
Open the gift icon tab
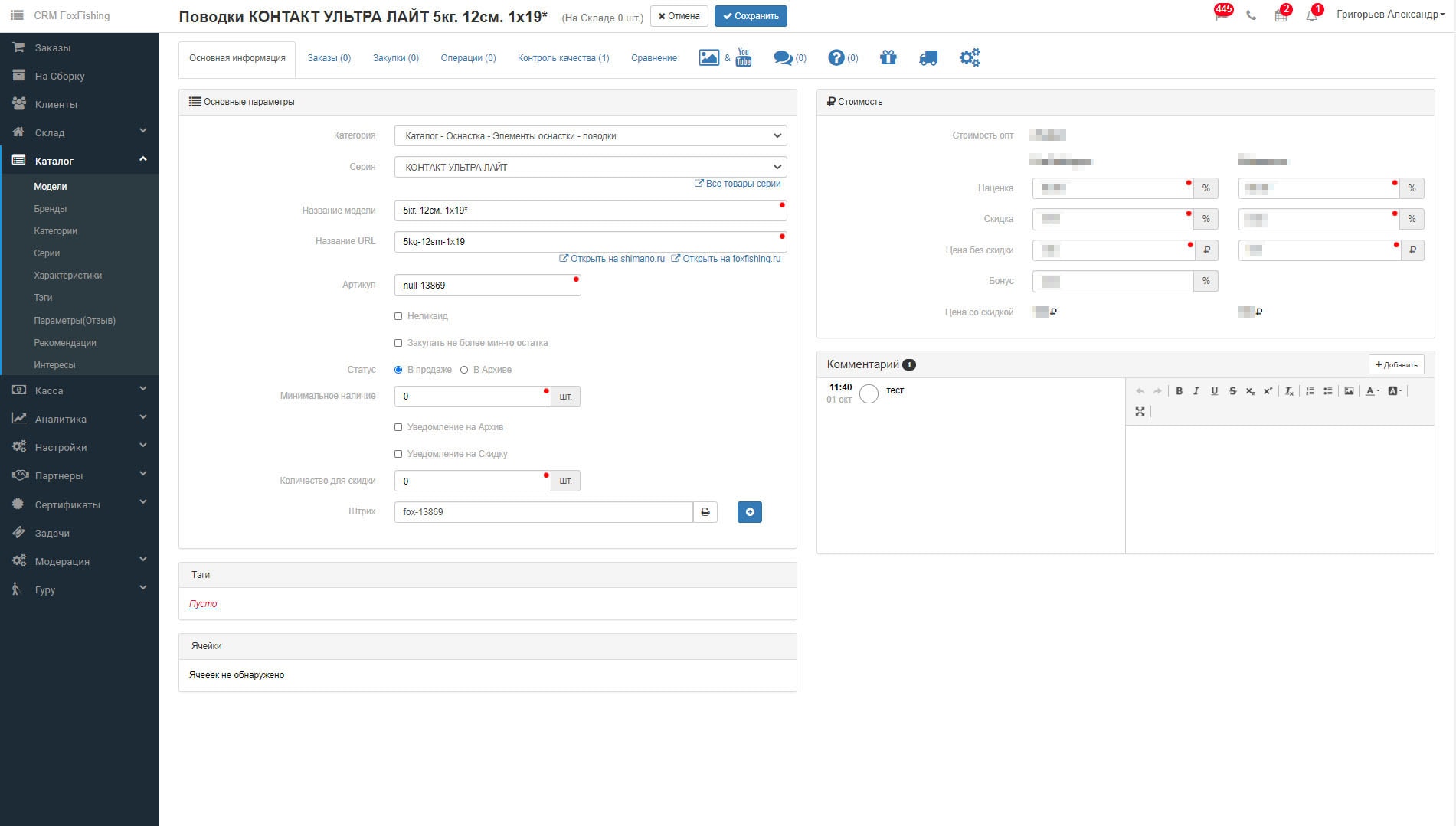(x=888, y=57)
